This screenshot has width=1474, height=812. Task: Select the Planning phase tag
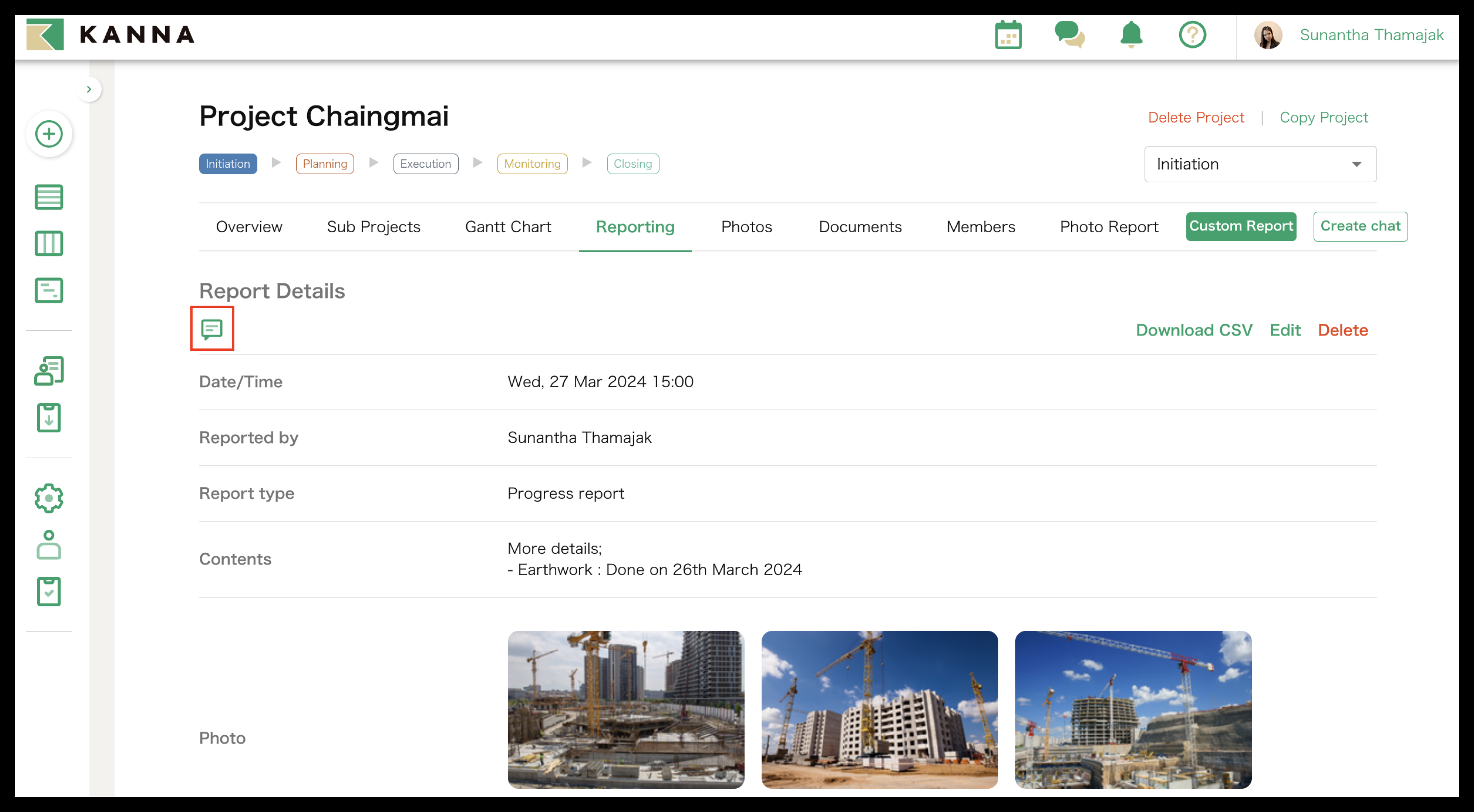click(x=325, y=164)
